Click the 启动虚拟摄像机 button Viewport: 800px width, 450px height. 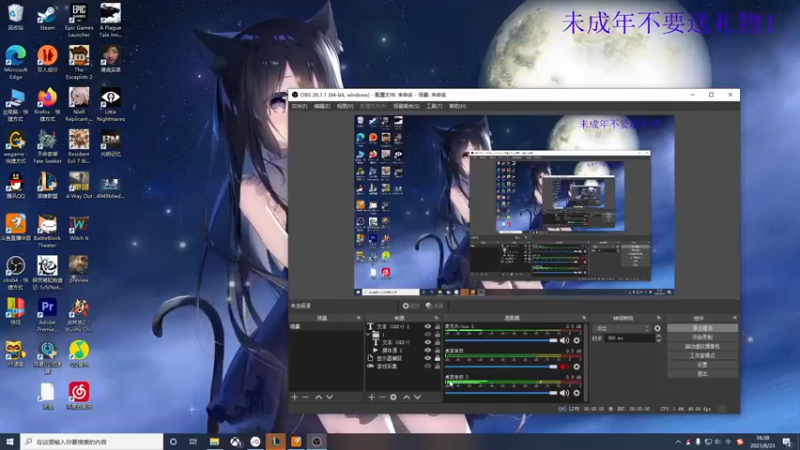(703, 346)
